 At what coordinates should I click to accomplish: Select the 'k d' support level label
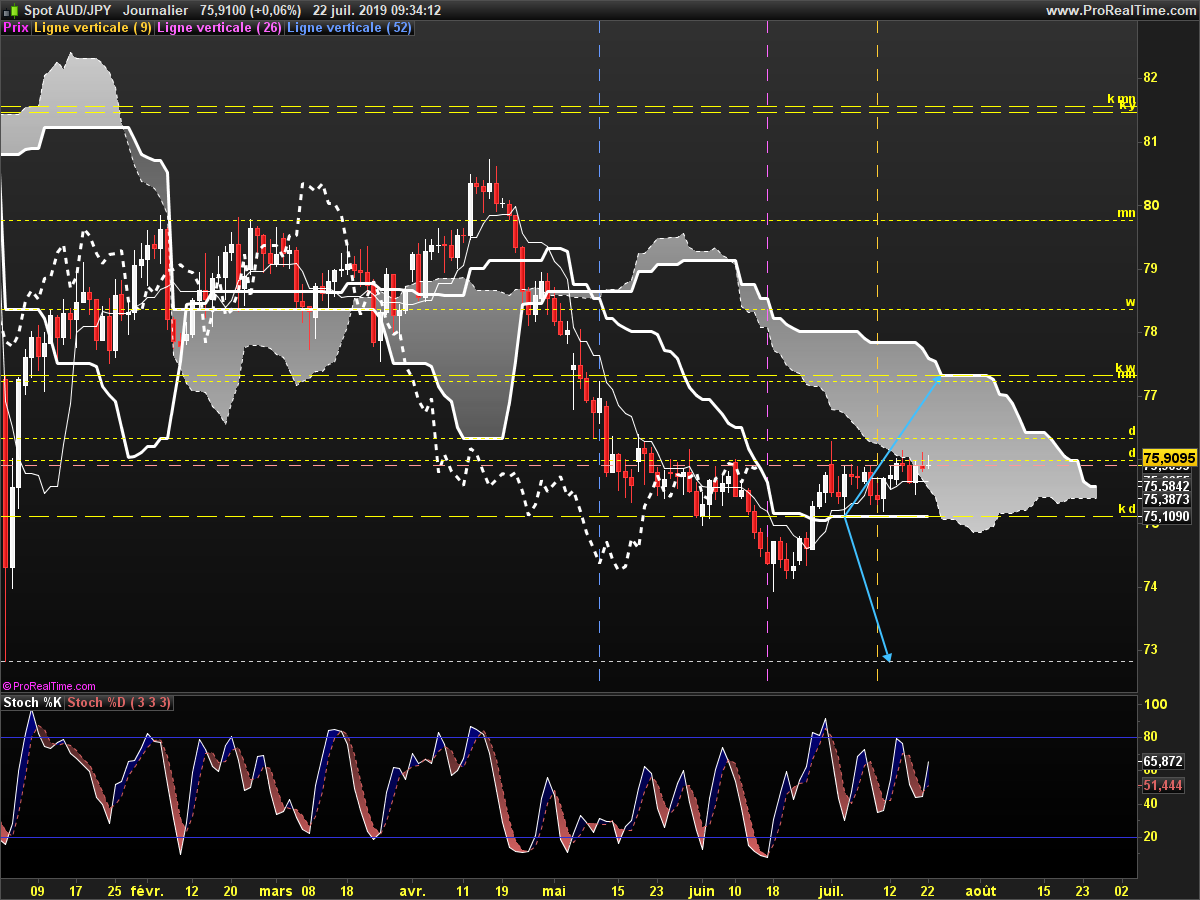1126,509
